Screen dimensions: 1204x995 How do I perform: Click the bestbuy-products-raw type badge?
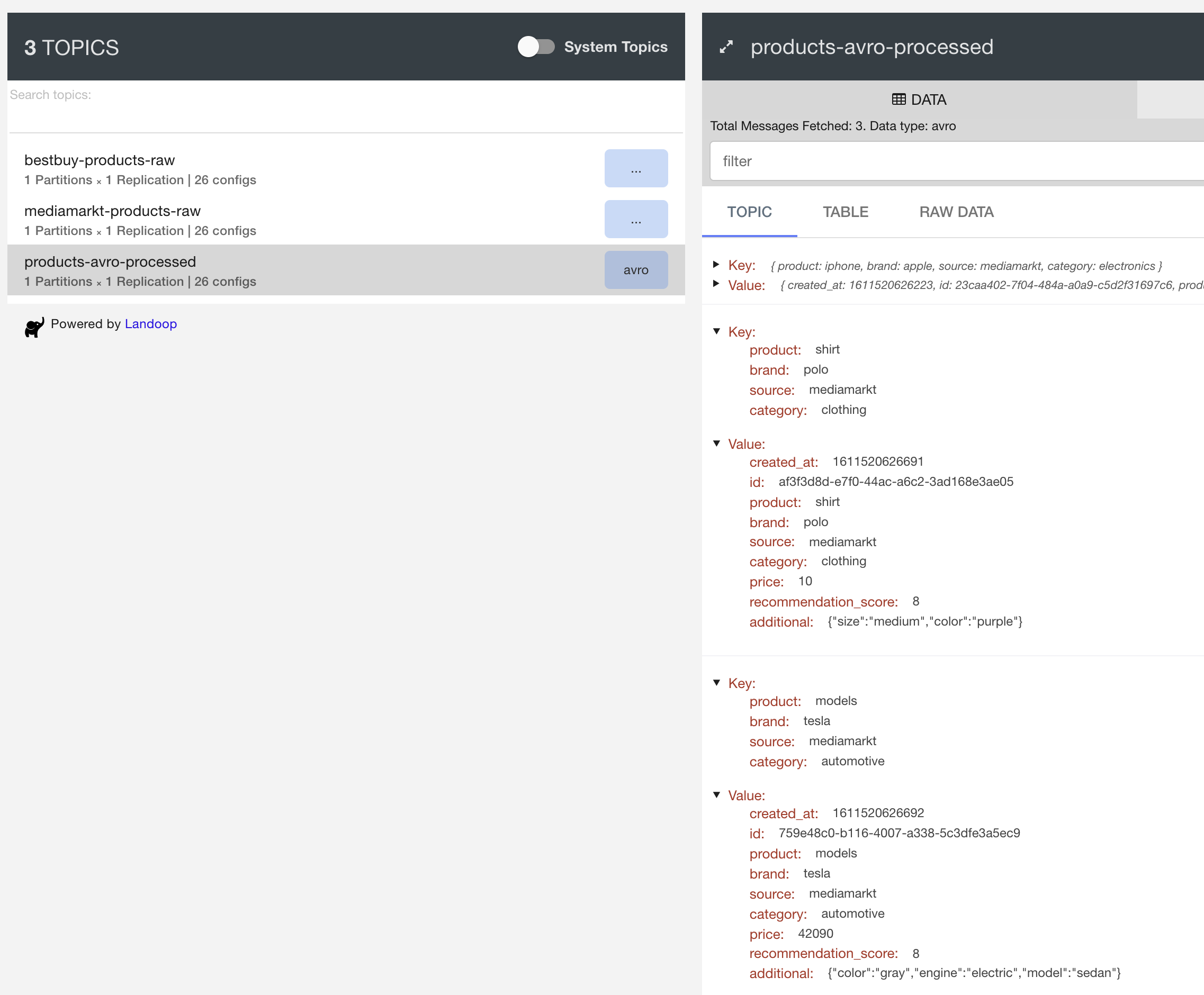pos(635,168)
